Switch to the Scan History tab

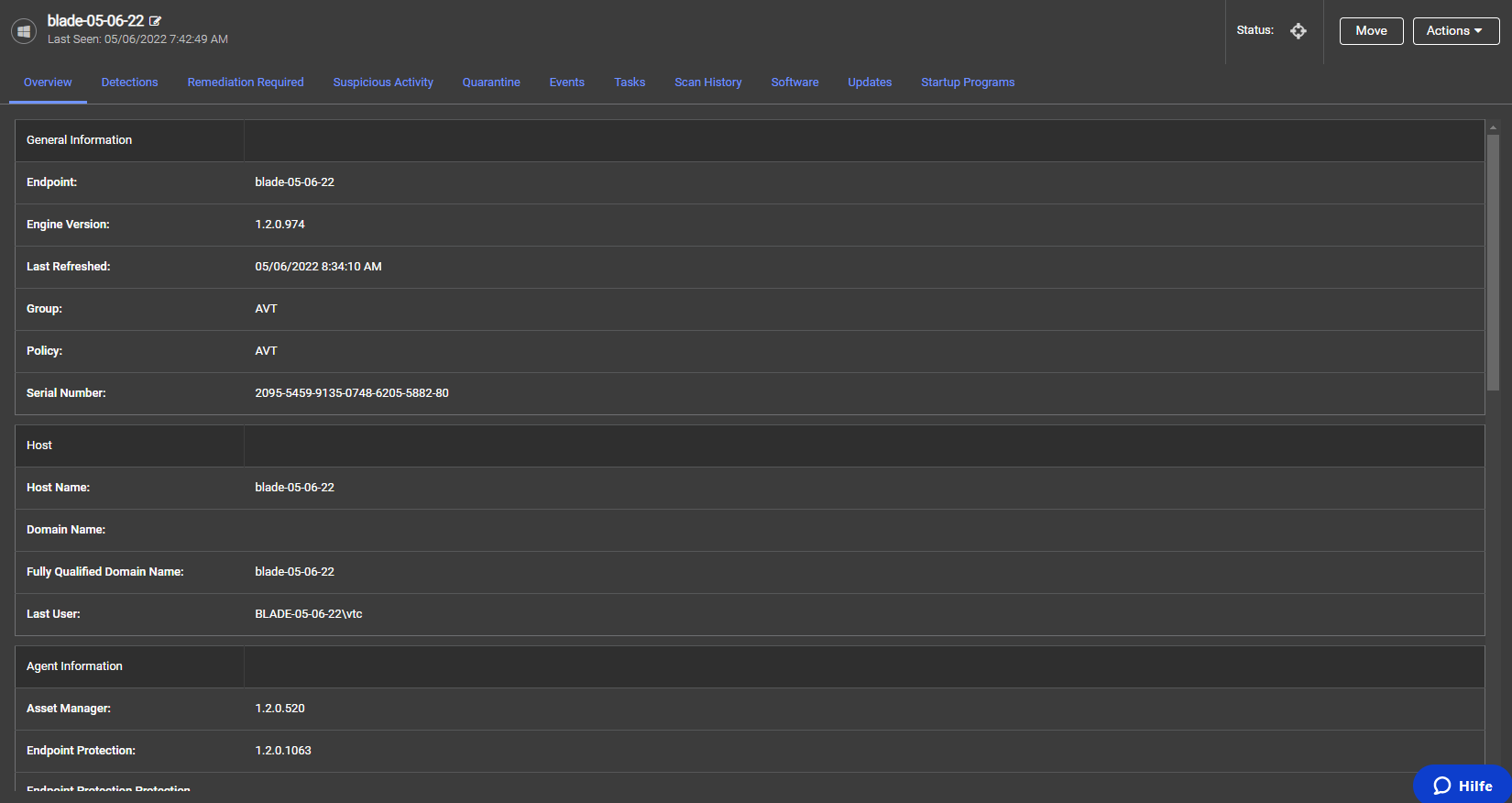pos(708,82)
